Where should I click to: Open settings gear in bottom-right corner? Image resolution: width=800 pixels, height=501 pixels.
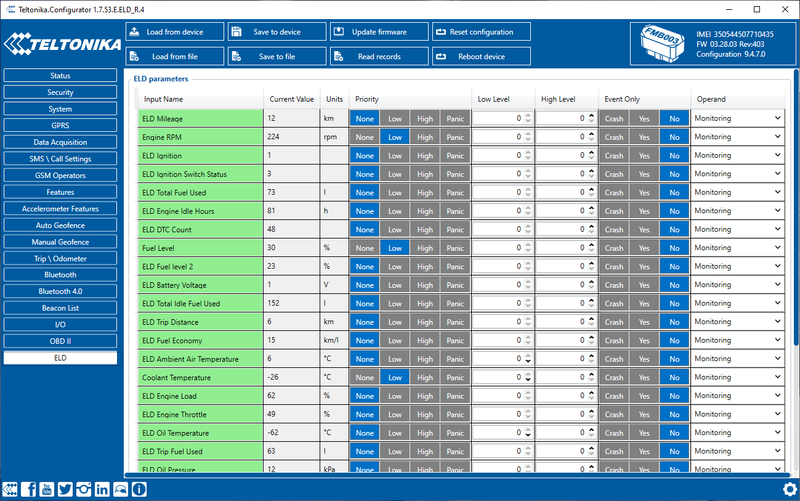pyautogui.click(x=789, y=489)
